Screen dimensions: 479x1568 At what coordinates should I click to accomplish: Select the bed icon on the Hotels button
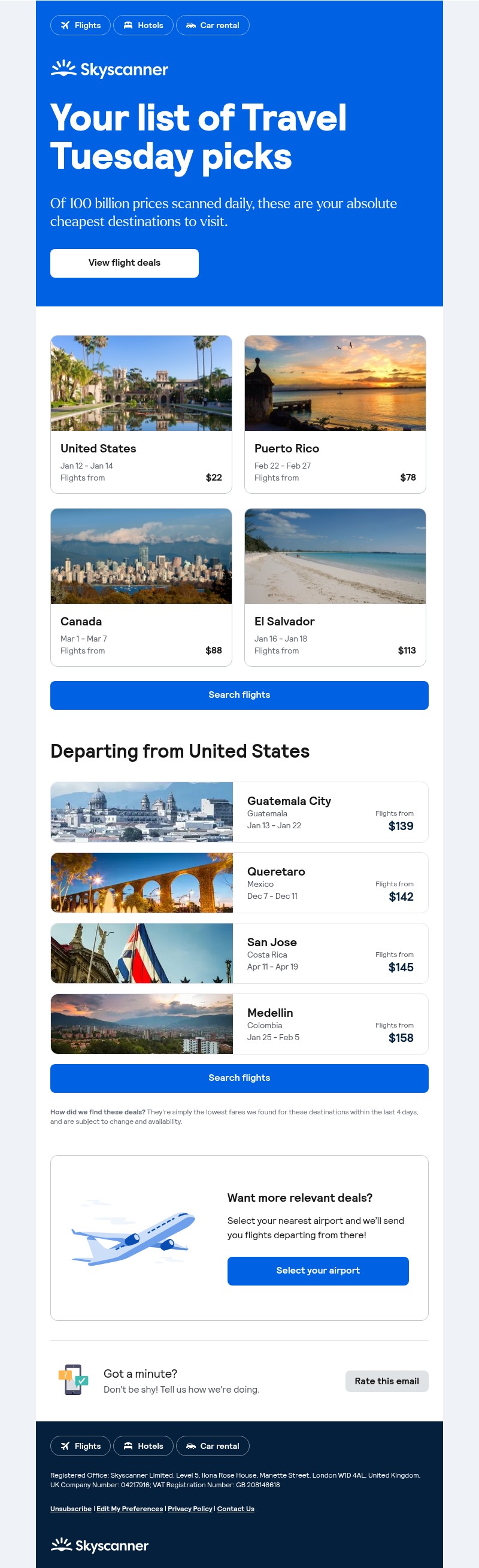pyautogui.click(x=128, y=26)
